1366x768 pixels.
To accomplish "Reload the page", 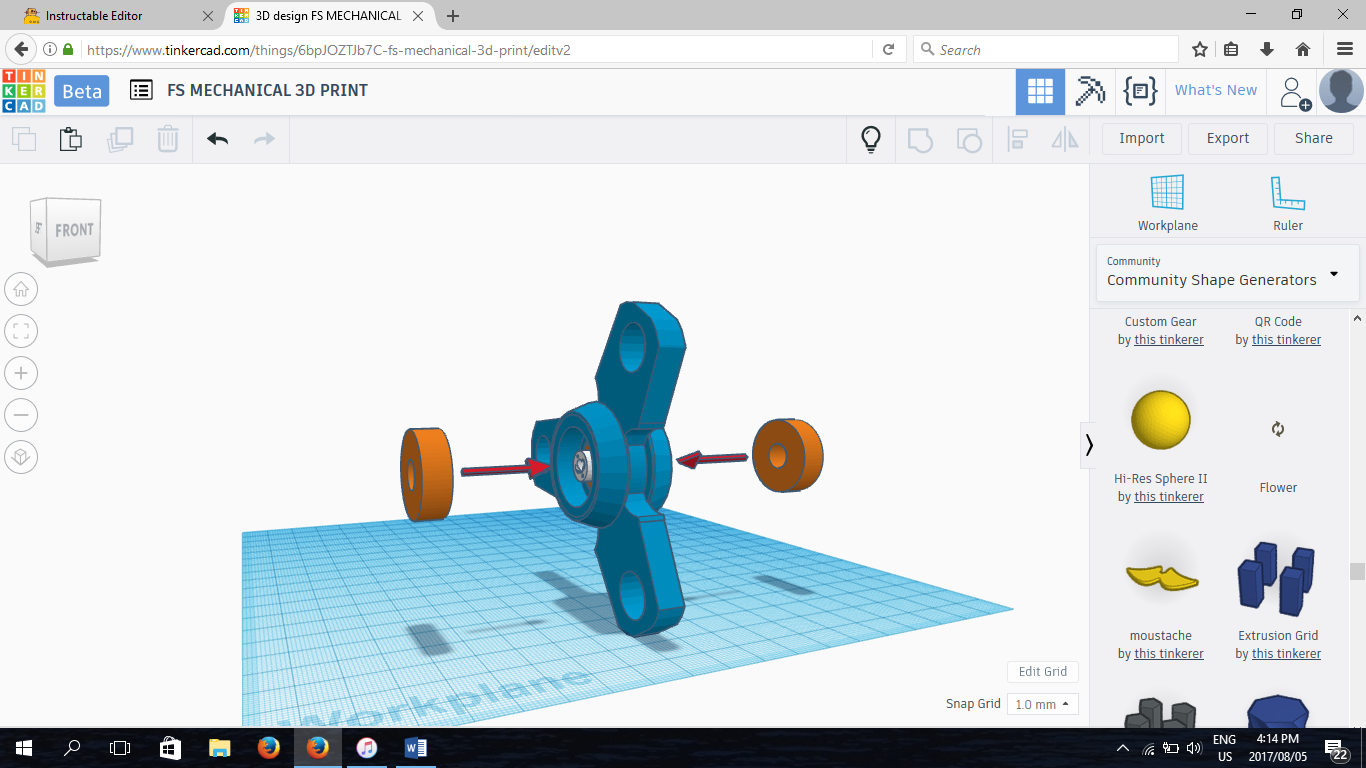I will tap(888, 49).
